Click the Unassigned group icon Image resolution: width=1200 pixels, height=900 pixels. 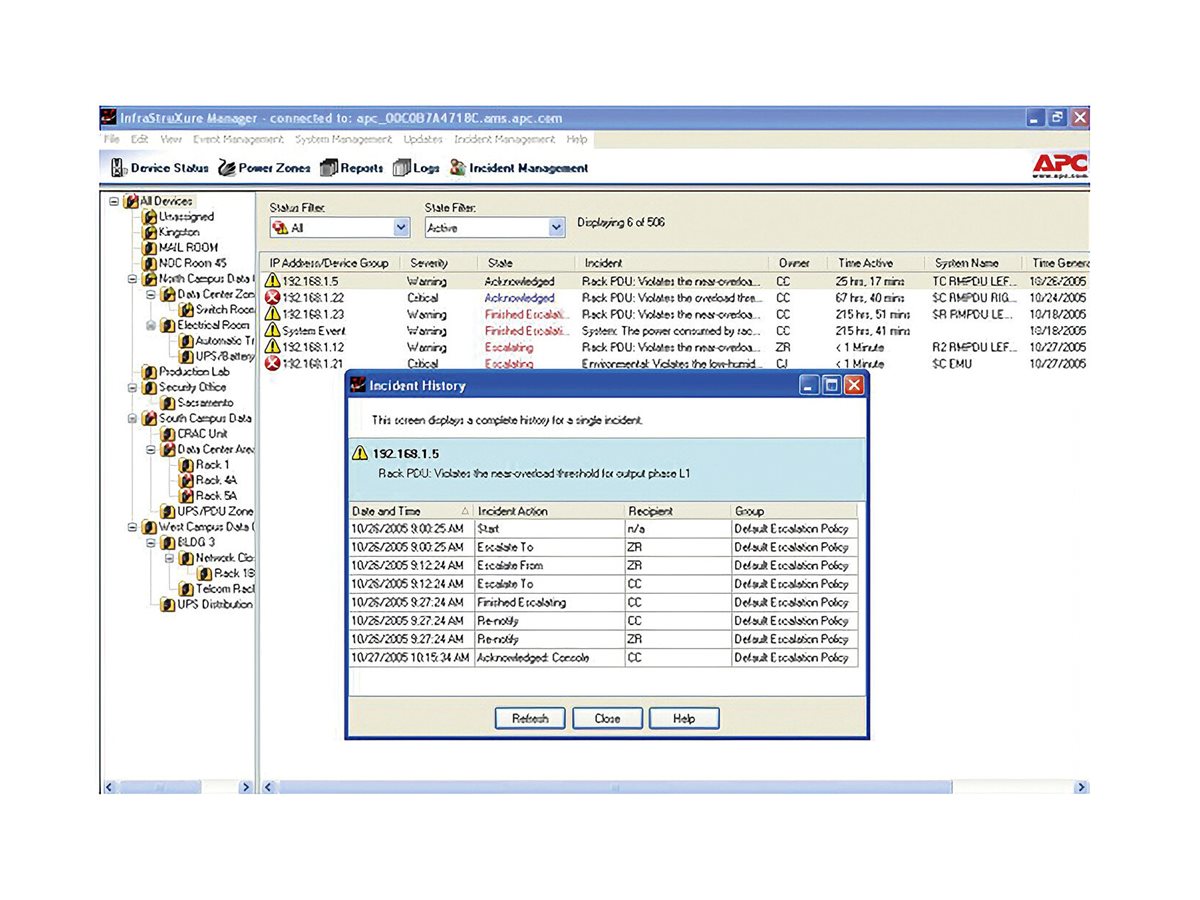pyautogui.click(x=149, y=216)
